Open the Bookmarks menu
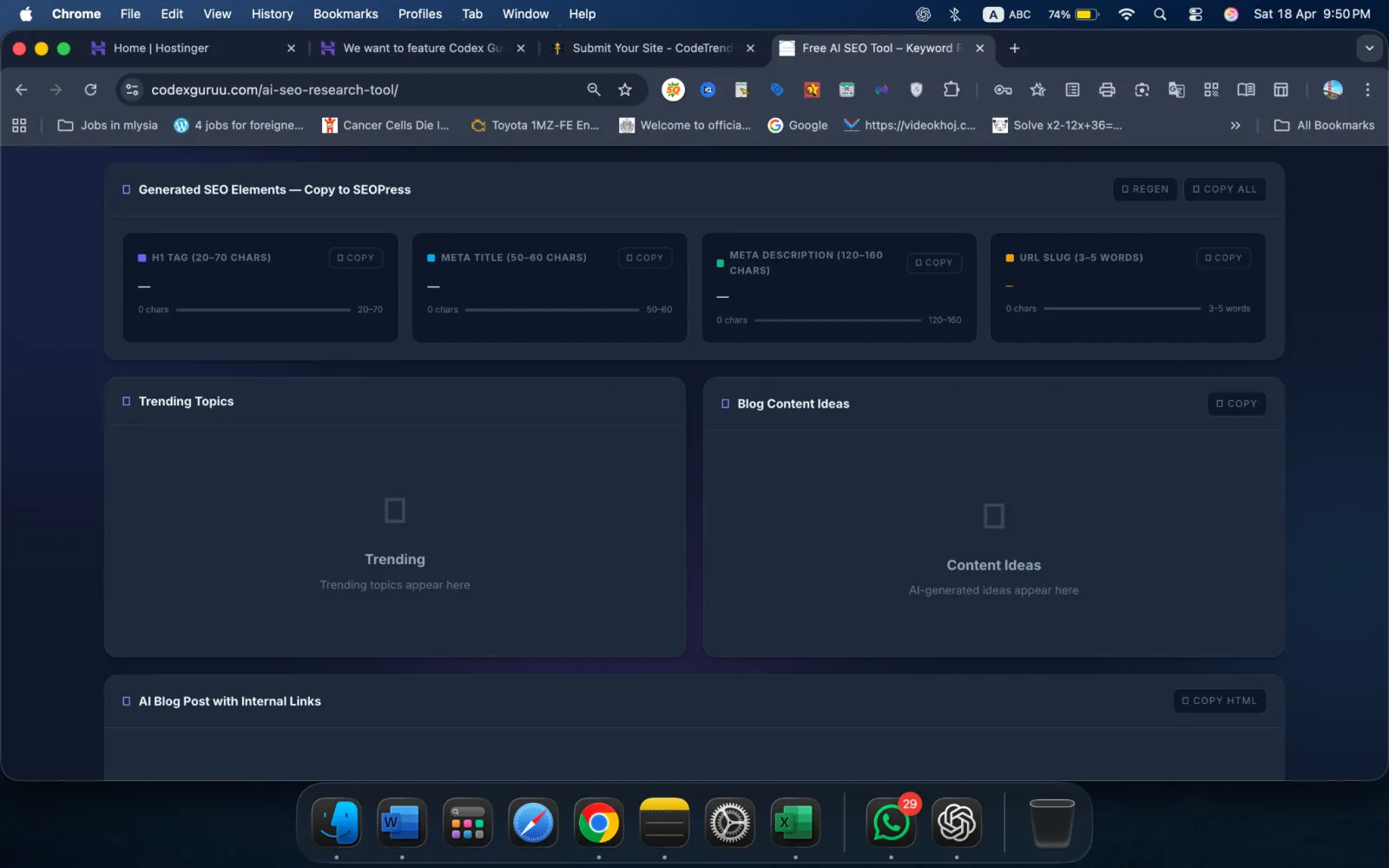This screenshot has width=1389, height=868. point(346,14)
